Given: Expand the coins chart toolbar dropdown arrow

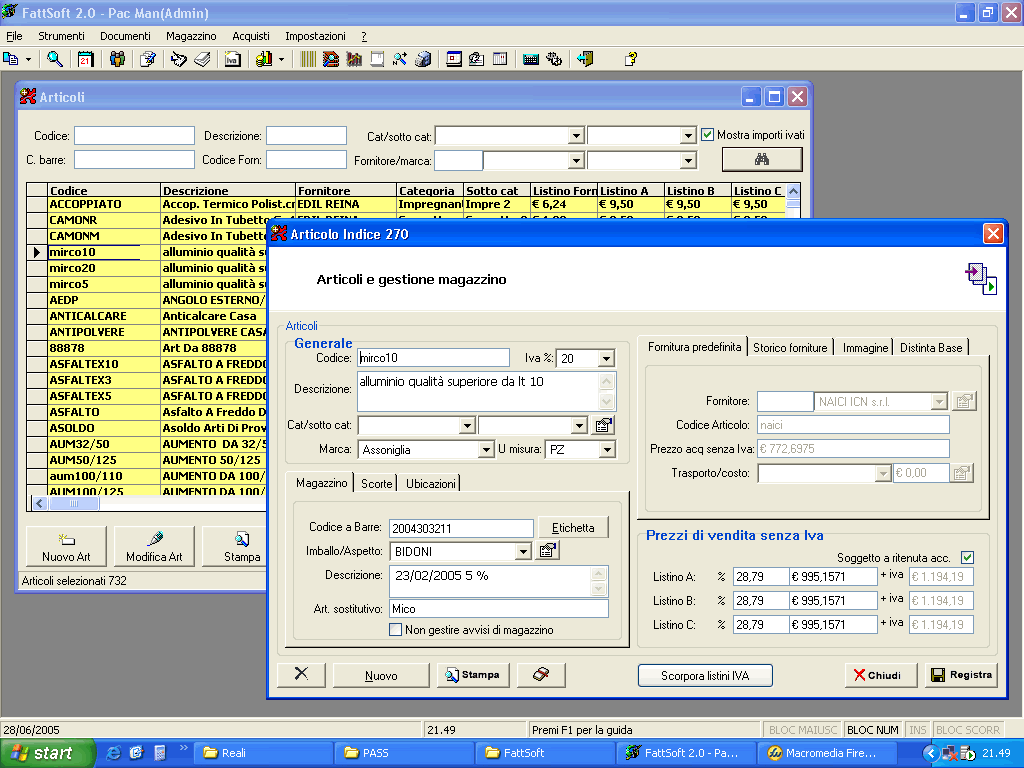Looking at the screenshot, I should coord(281,59).
